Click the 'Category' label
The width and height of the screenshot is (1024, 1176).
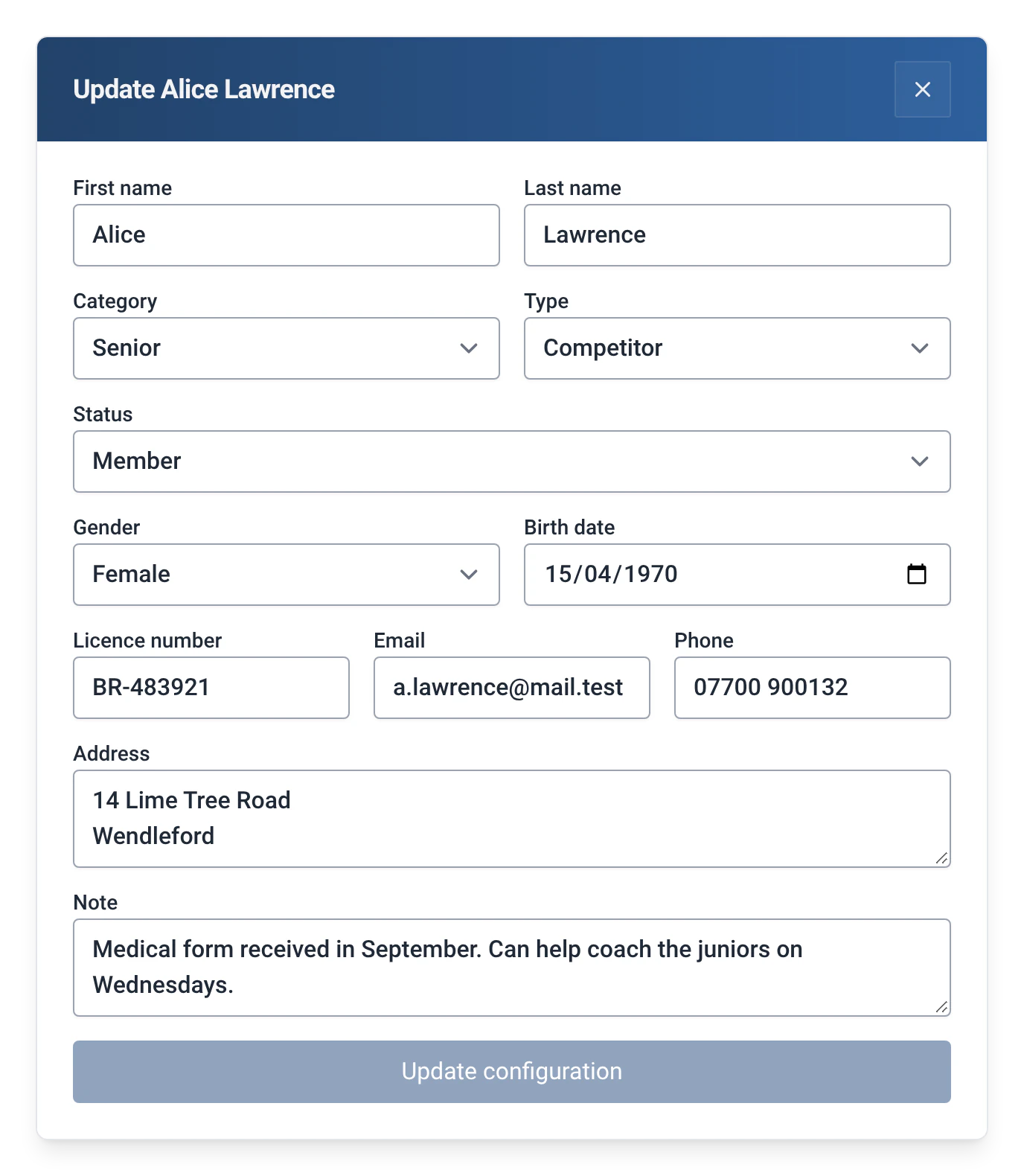(115, 301)
